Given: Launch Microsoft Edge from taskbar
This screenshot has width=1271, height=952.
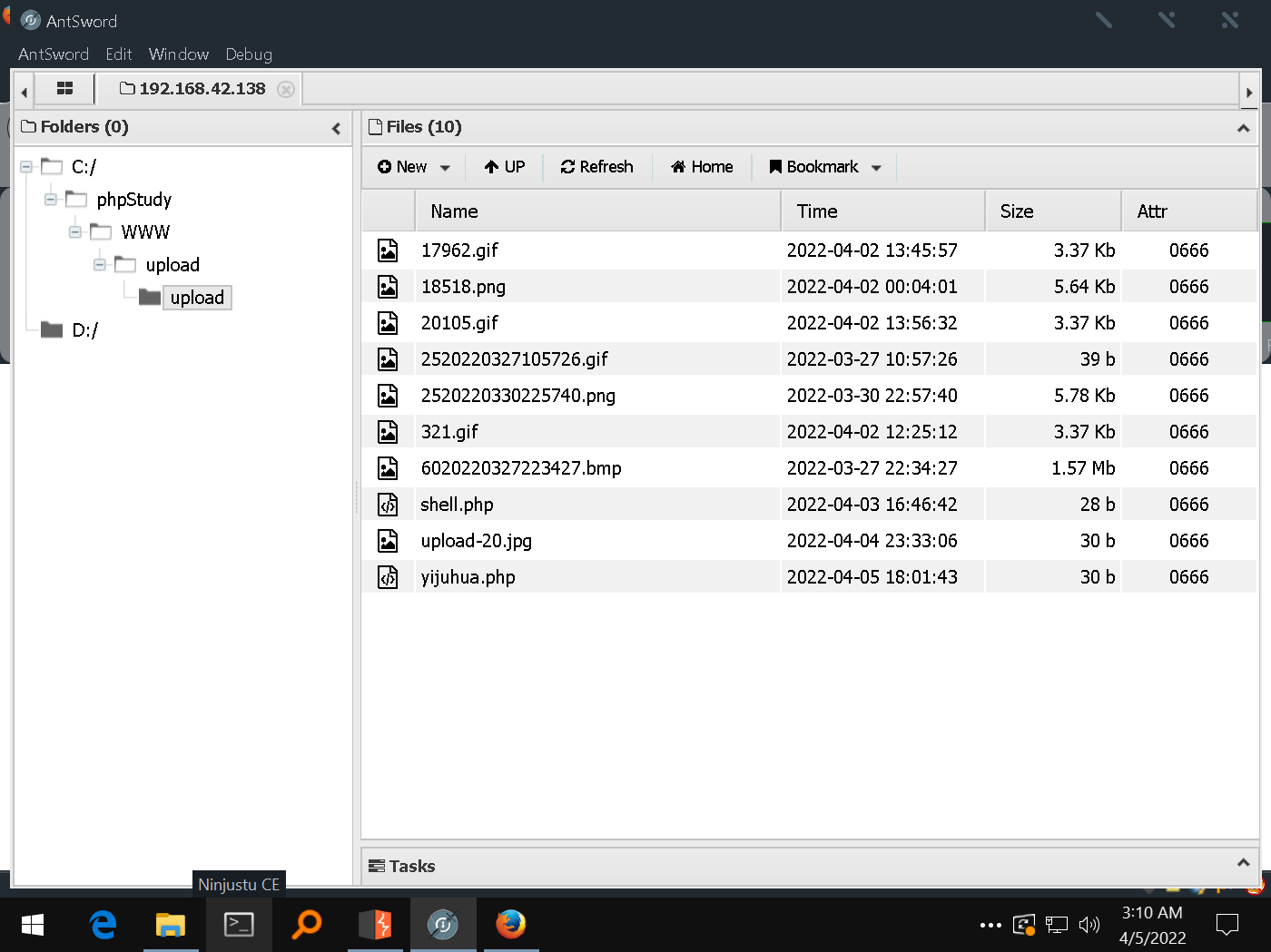Looking at the screenshot, I should [103, 925].
